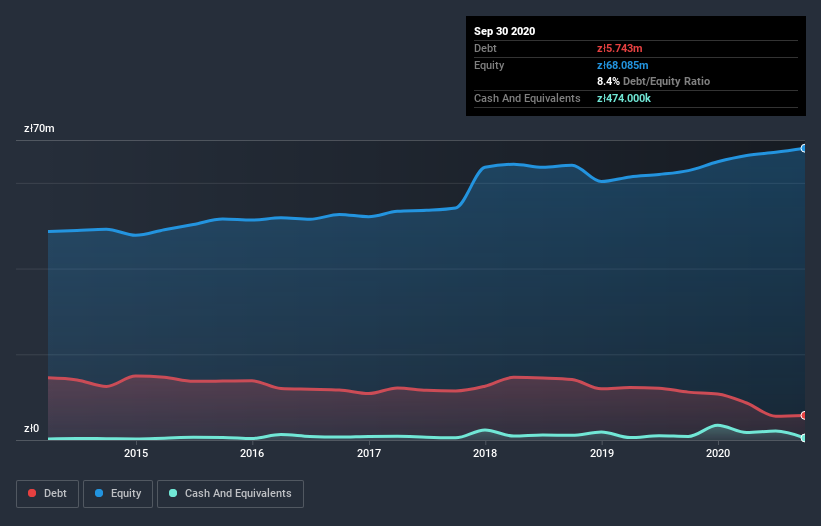Click the tooltip Debt row label
This screenshot has height=526, width=821.
click(x=485, y=49)
